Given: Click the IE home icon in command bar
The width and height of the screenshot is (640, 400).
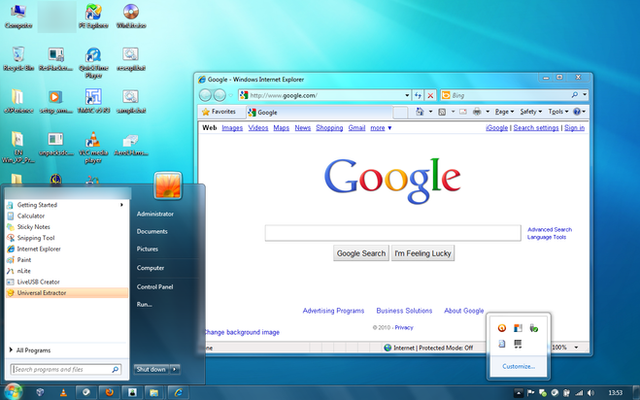Looking at the screenshot, I should point(420,111).
